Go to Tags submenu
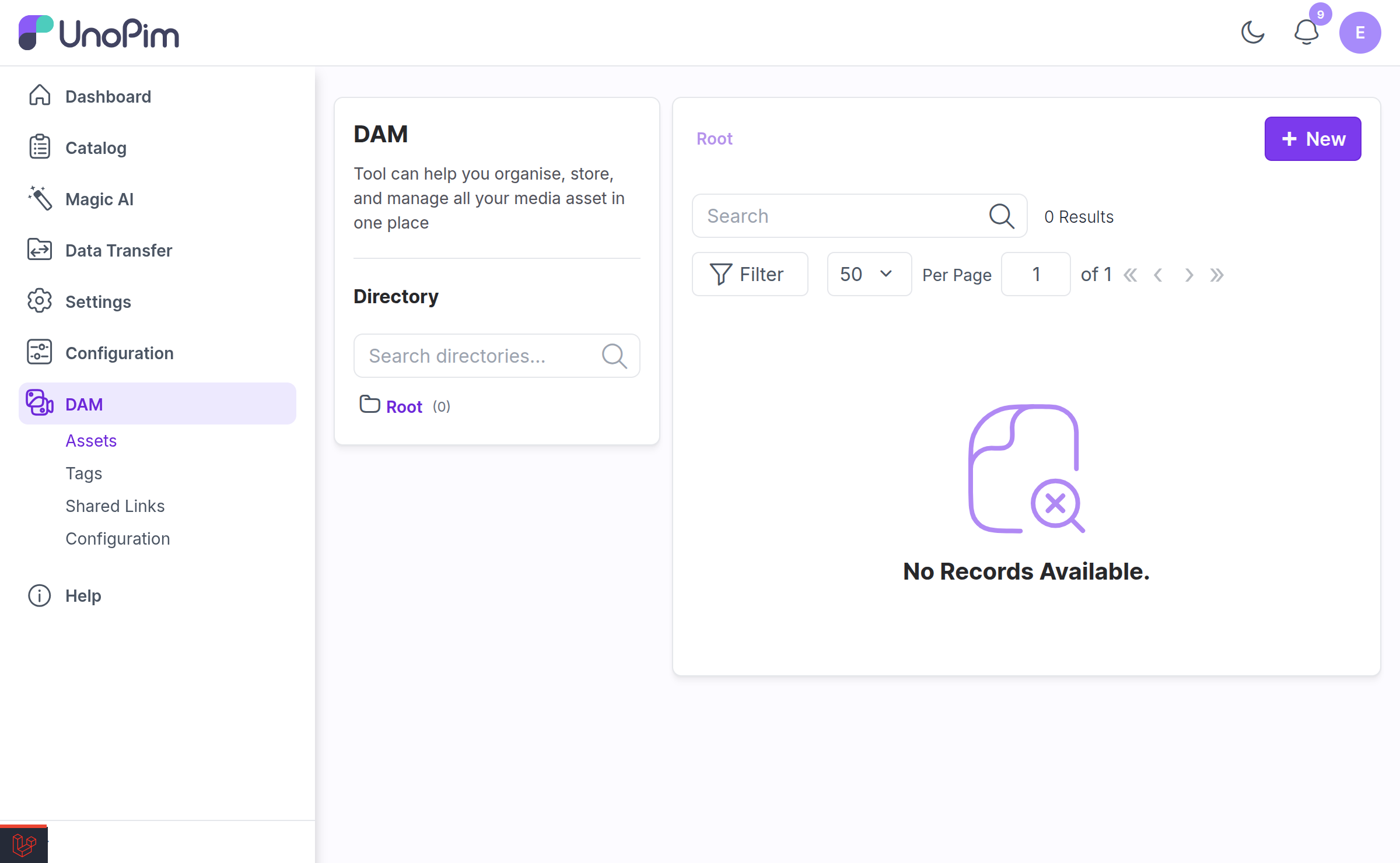The width and height of the screenshot is (1400, 863). pyautogui.click(x=84, y=473)
